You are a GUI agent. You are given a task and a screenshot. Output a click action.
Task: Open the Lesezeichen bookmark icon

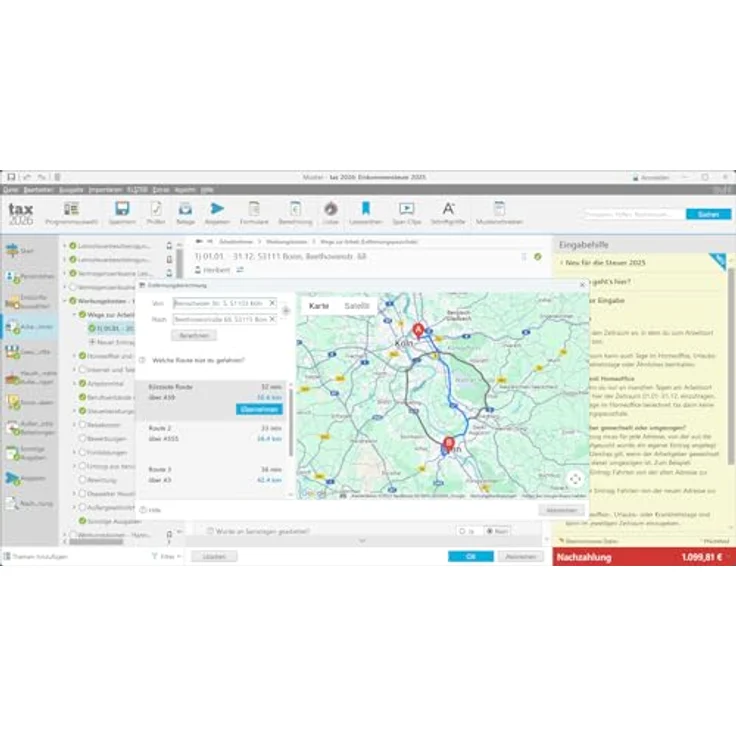click(x=366, y=208)
